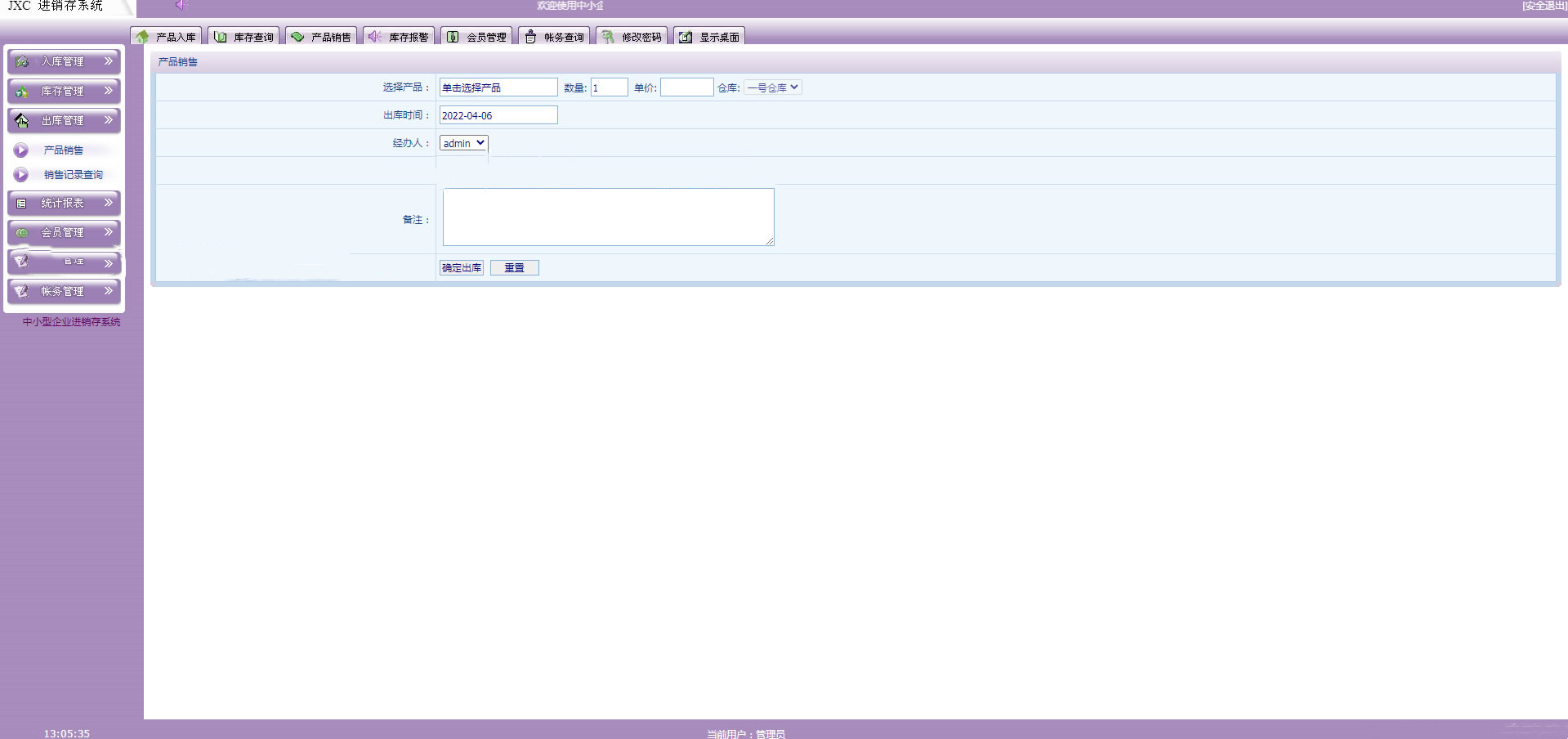This screenshot has height=739, width=1568.
Task: Click the clock reading 13:05:35
Action: [67, 733]
